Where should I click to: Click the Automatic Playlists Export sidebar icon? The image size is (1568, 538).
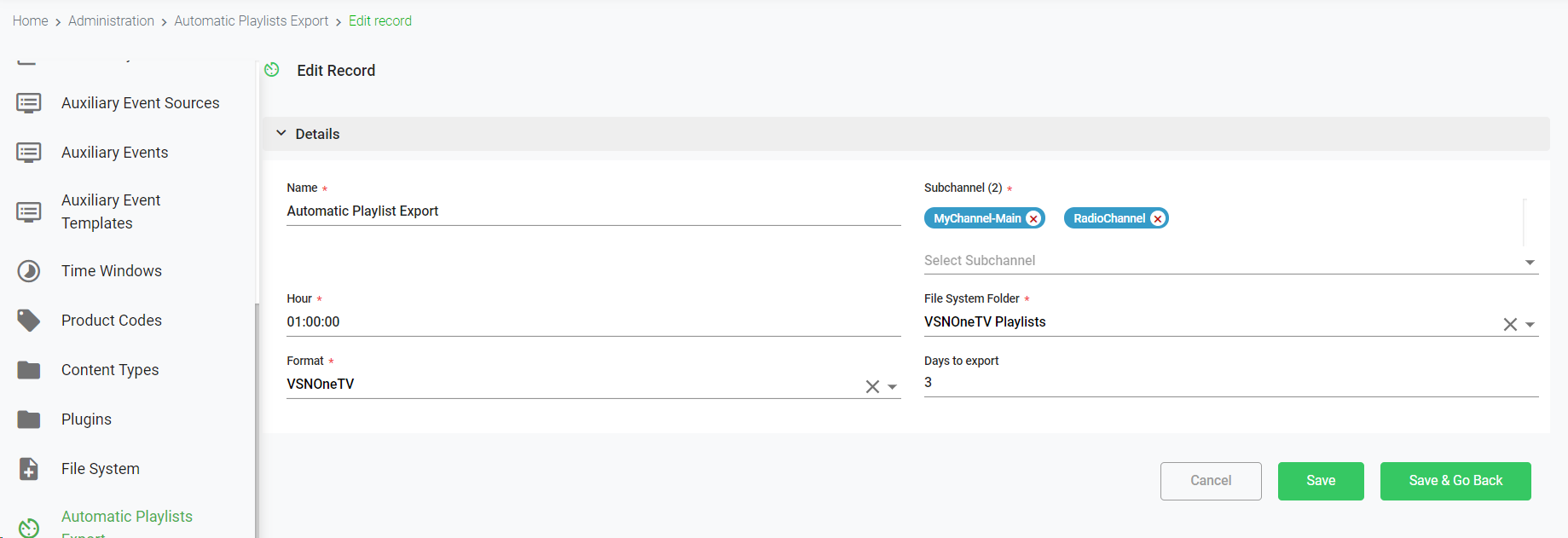pos(29,528)
